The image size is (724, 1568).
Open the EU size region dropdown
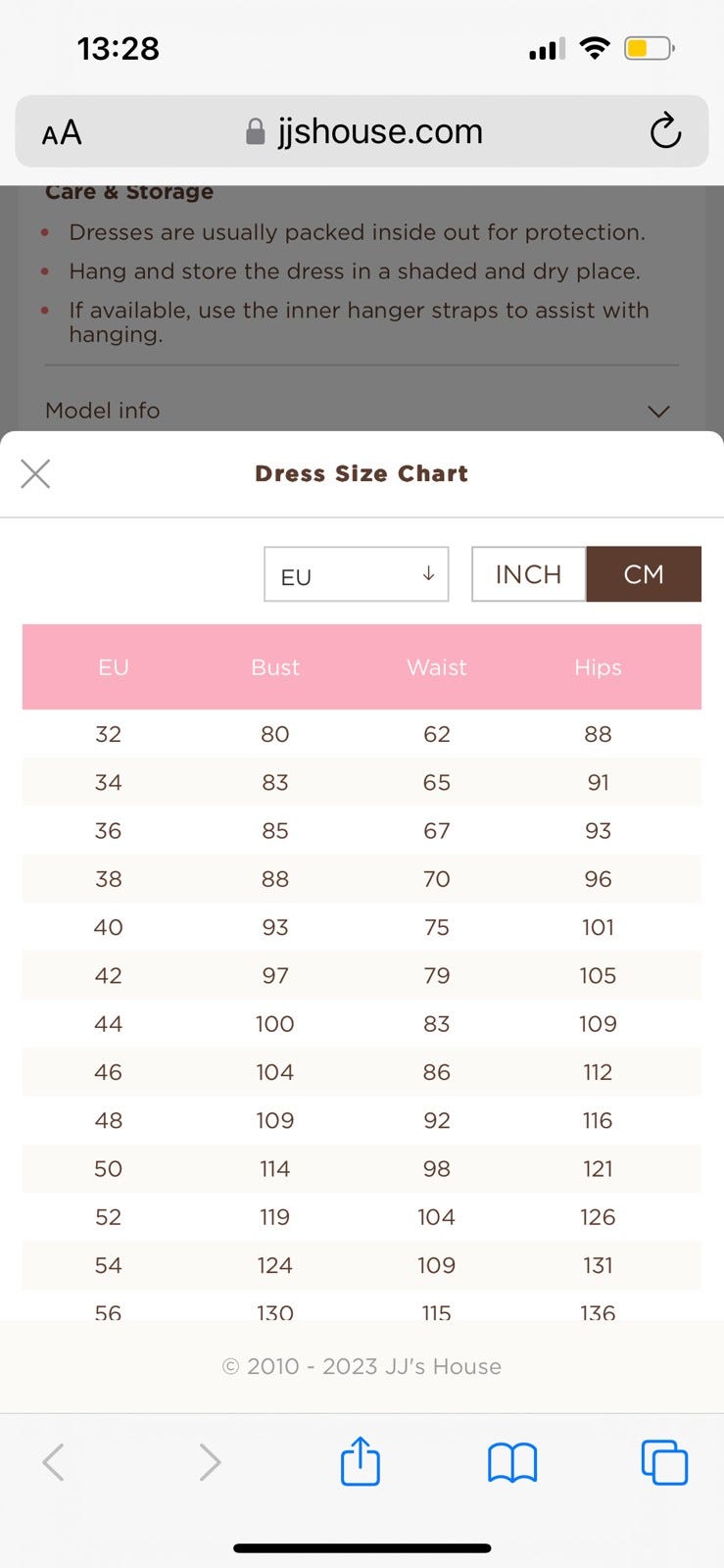tap(357, 575)
